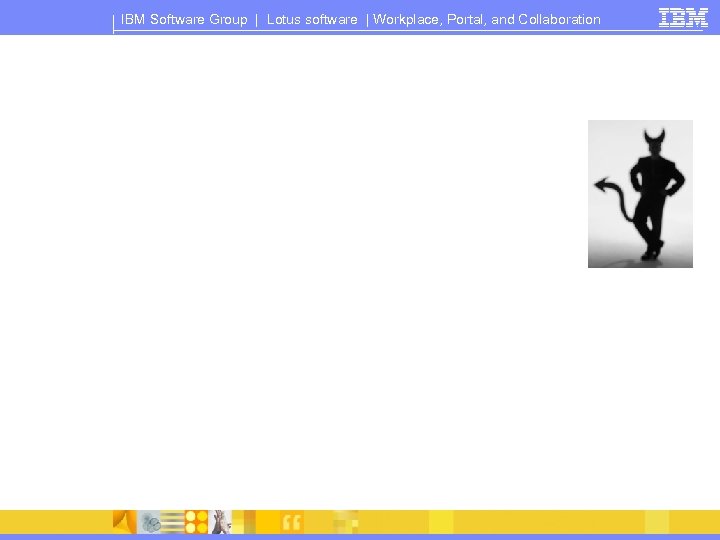Click the quotation mark icon in the footer
The image size is (720, 540).
coord(292,522)
